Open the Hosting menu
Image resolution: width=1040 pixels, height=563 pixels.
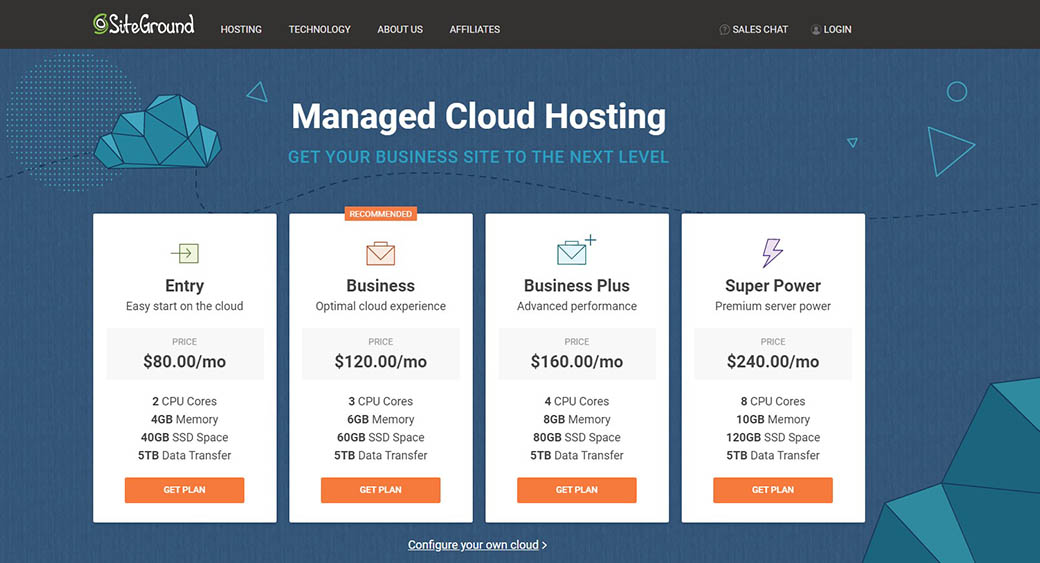pos(241,30)
